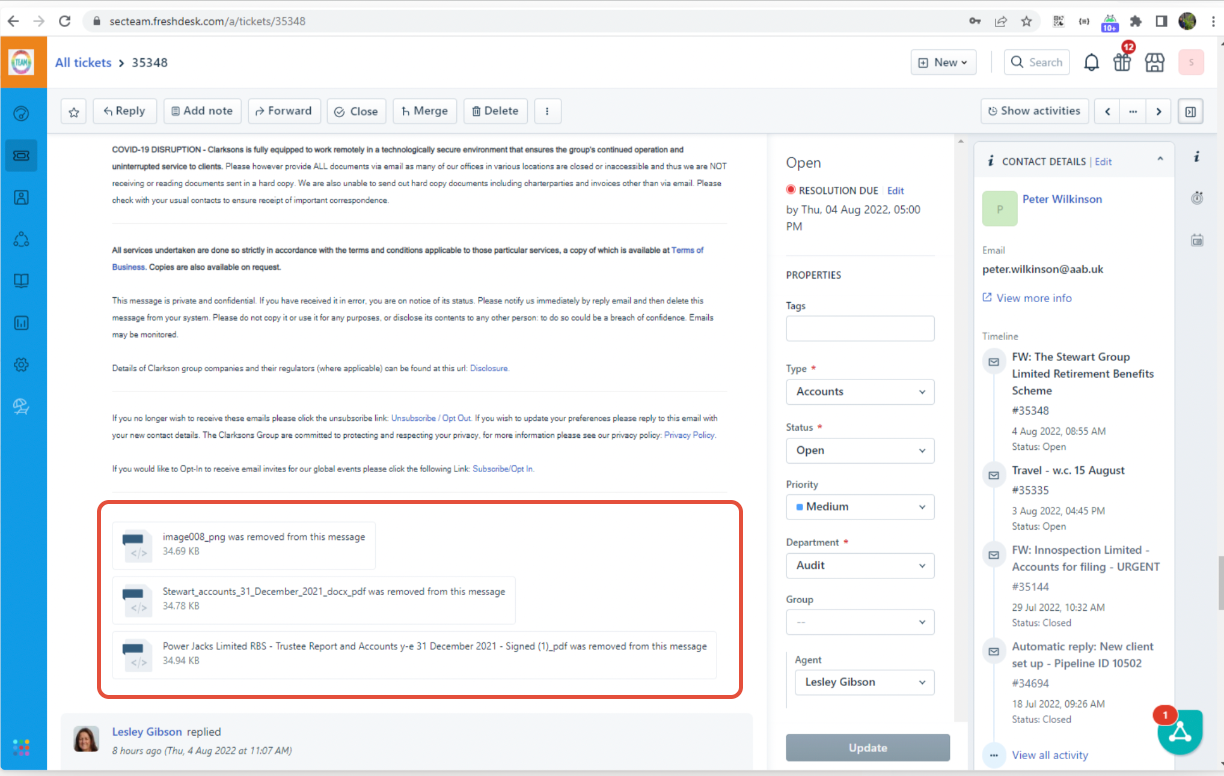Open the more options three-dot toolbar button
The image size is (1224, 776).
[x=547, y=111]
